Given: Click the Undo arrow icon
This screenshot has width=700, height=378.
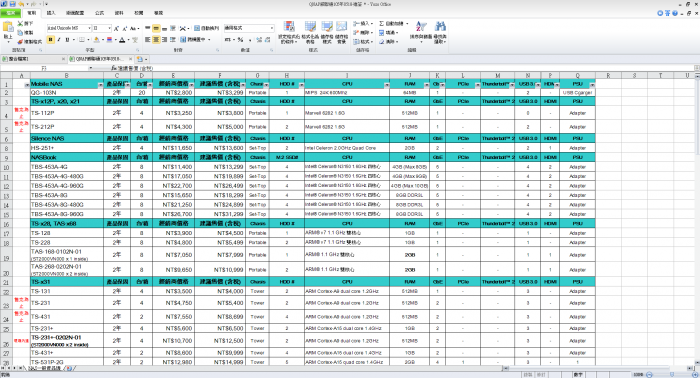Looking at the screenshot, I should (21, 4).
